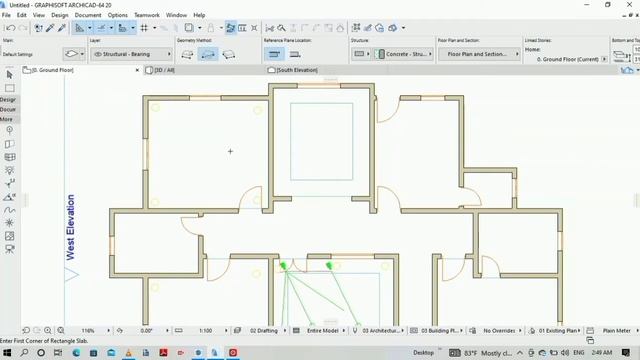Click the location pin tool in toolbox
640x360 pixels.
[9, 130]
